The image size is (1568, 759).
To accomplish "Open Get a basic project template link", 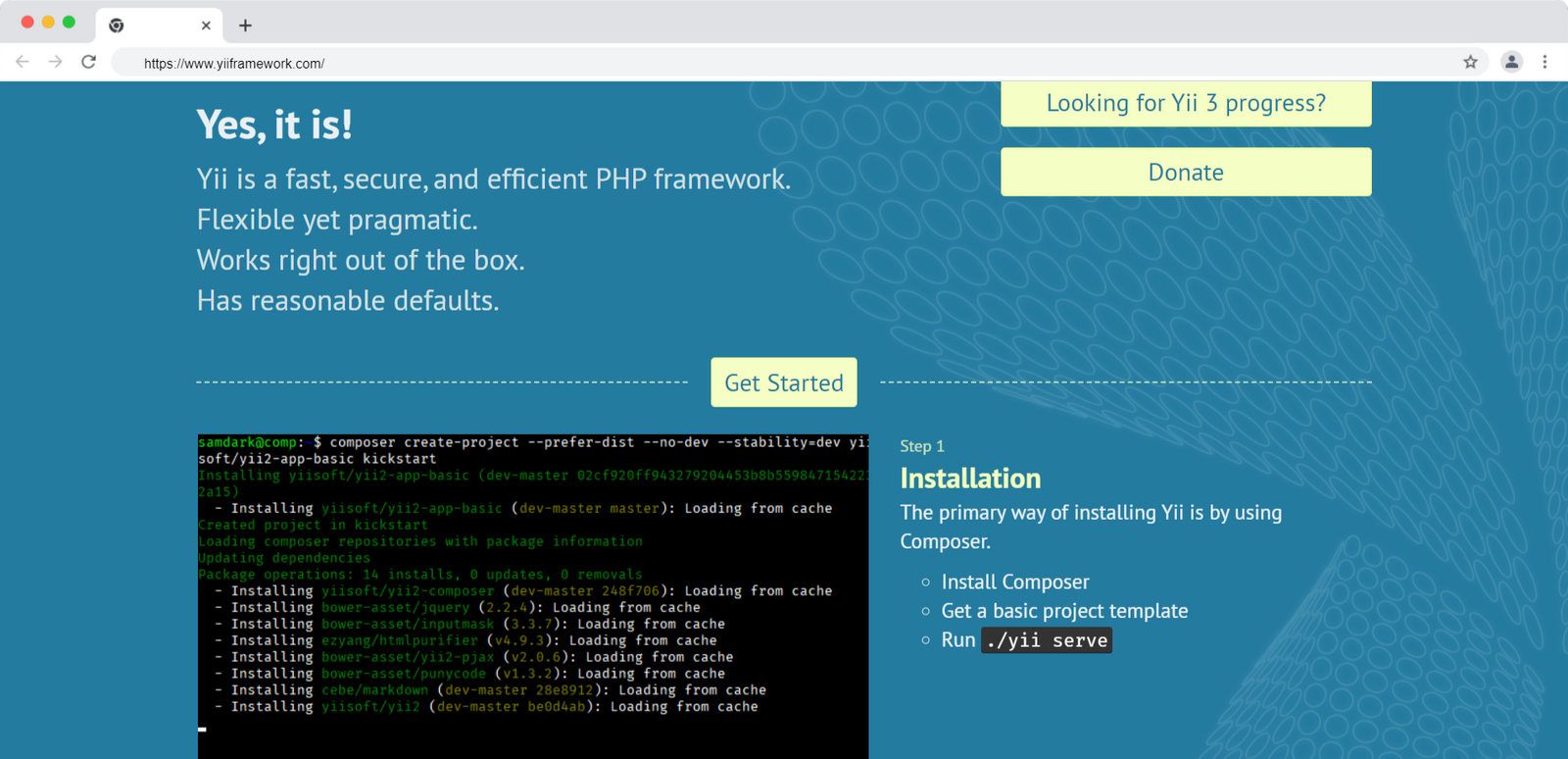I will (x=1064, y=611).
